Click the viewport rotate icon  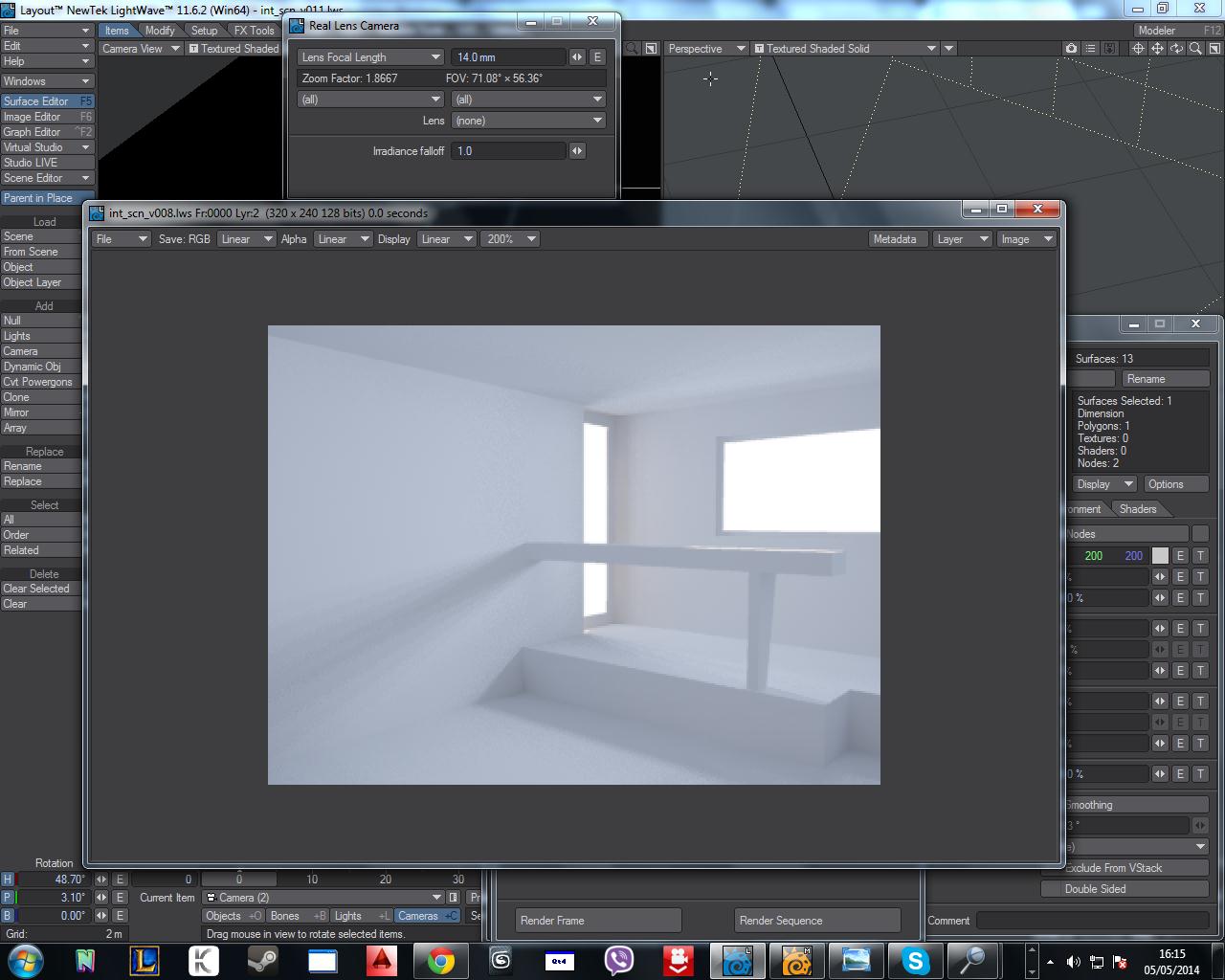[x=1176, y=49]
